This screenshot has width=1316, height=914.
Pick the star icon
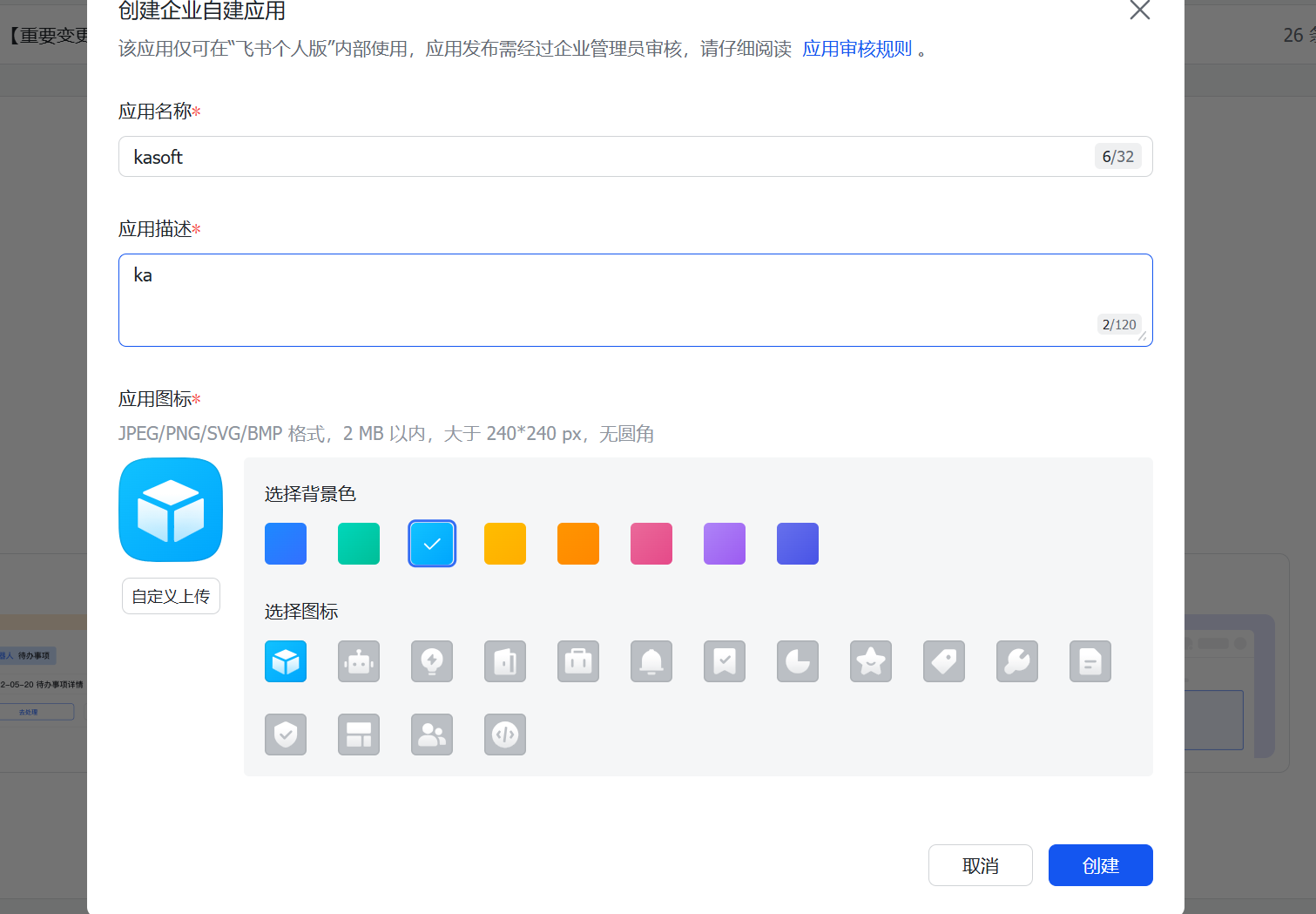pyautogui.click(x=871, y=661)
